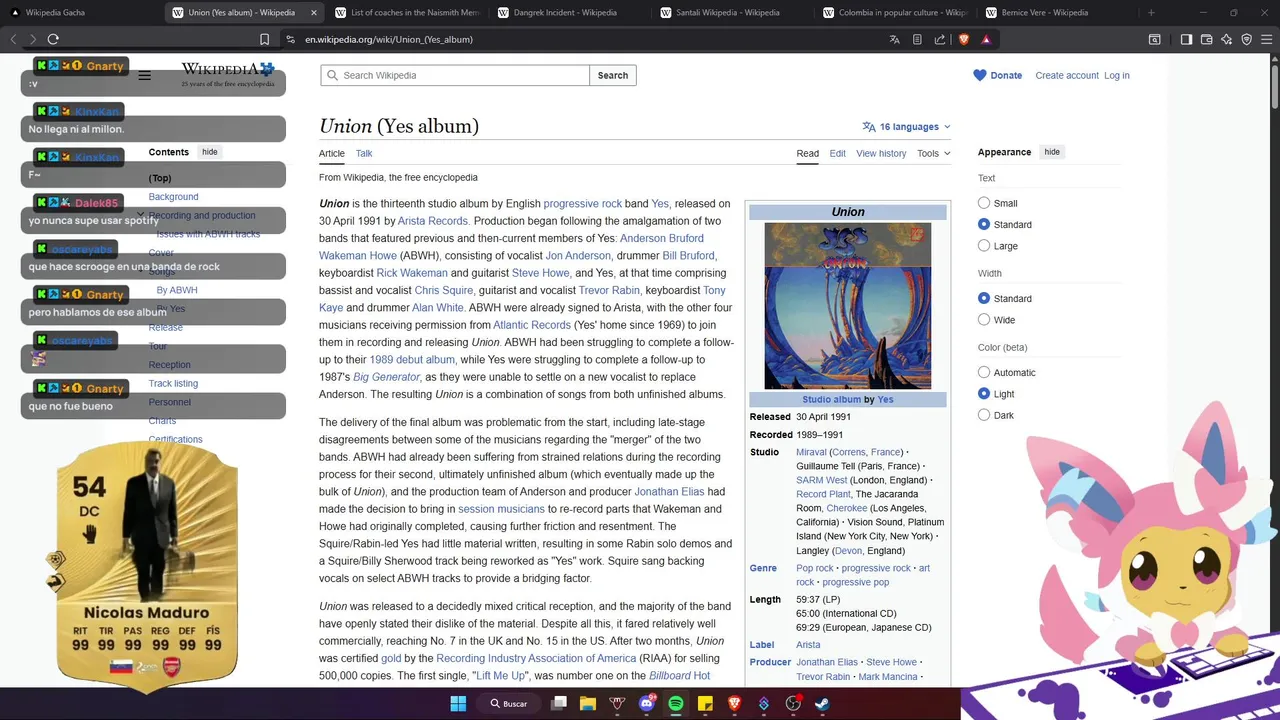Screen dimensions: 1280x720
Task: Open the Arista Records link
Action: click(433, 221)
